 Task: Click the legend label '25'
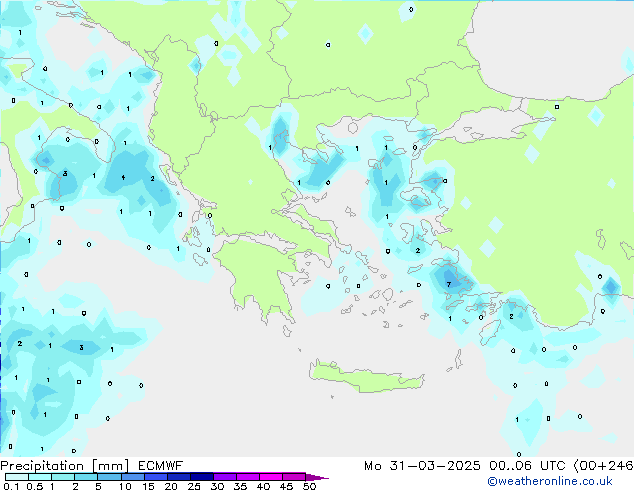tap(194, 486)
